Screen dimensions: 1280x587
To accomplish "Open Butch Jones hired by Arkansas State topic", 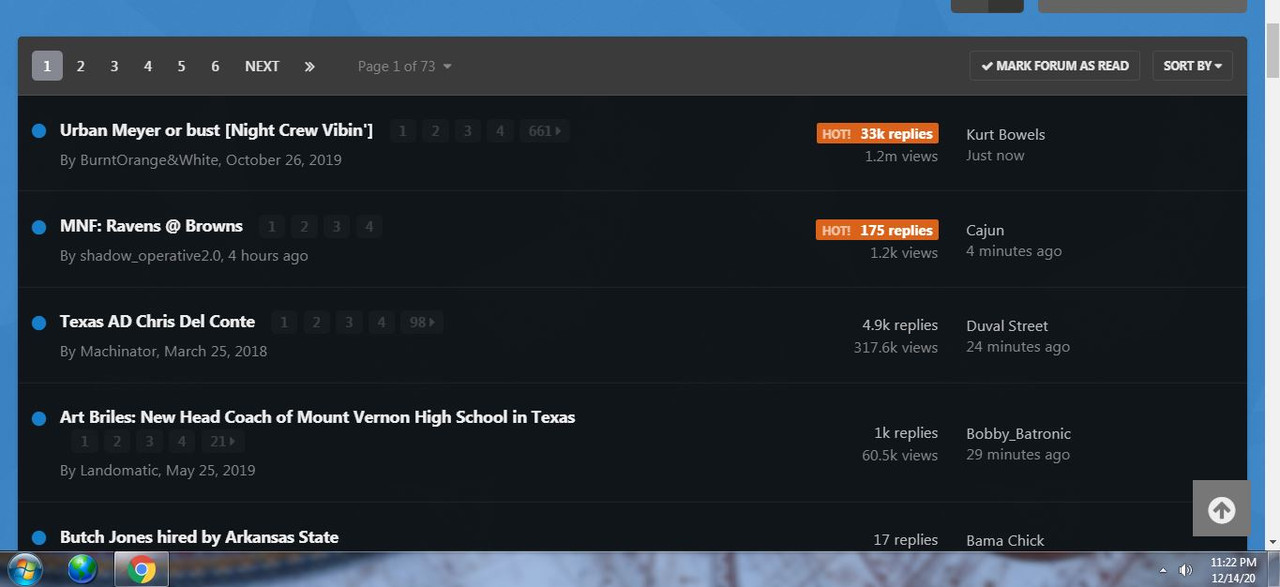I will [199, 537].
